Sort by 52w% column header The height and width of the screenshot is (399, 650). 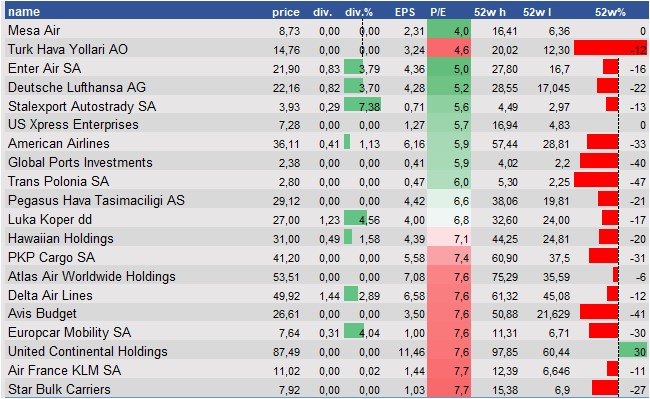point(610,12)
